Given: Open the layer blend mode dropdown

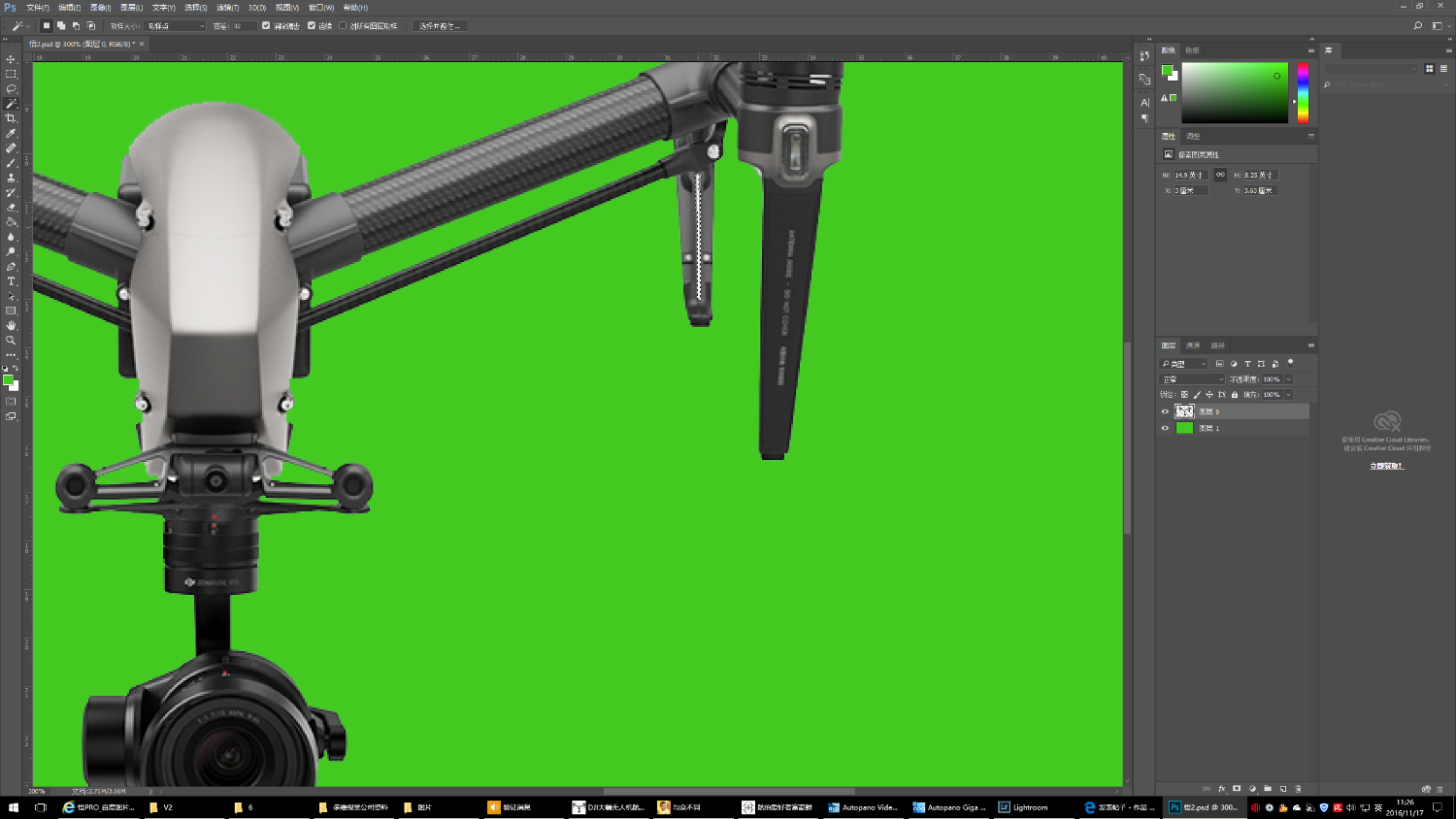Looking at the screenshot, I should pyautogui.click(x=1192, y=379).
